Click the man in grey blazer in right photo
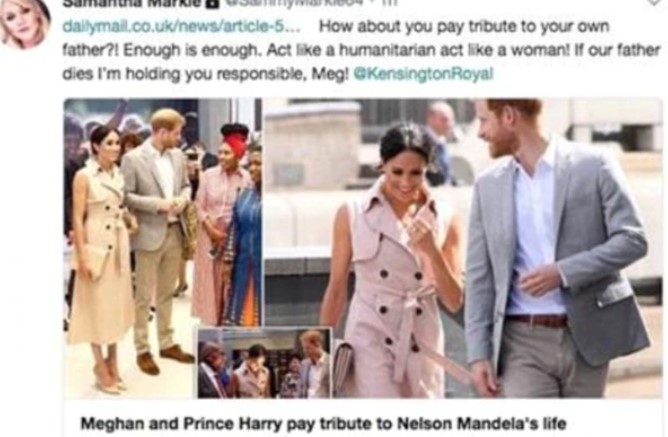The image size is (668, 437). click(554, 248)
